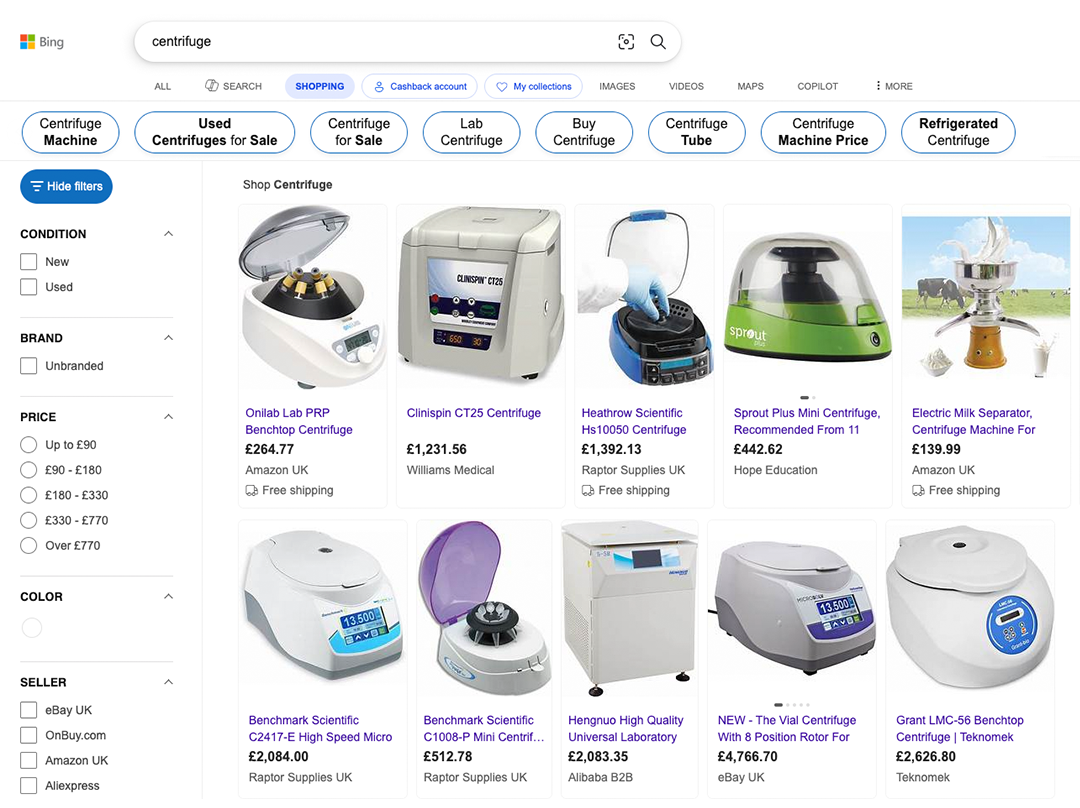Tick the Unbranded brand checkbox
The width and height of the screenshot is (1080, 808).
[29, 366]
